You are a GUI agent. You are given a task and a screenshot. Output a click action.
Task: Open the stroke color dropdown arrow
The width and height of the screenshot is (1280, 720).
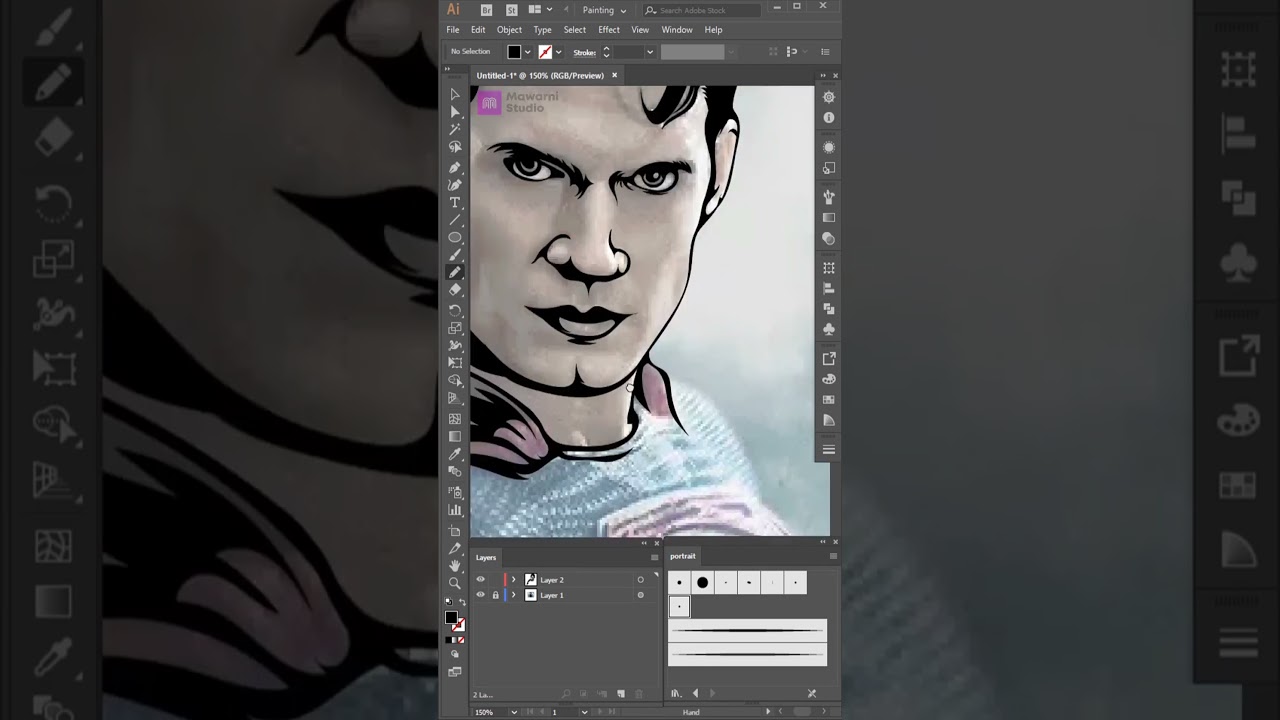pyautogui.click(x=558, y=52)
